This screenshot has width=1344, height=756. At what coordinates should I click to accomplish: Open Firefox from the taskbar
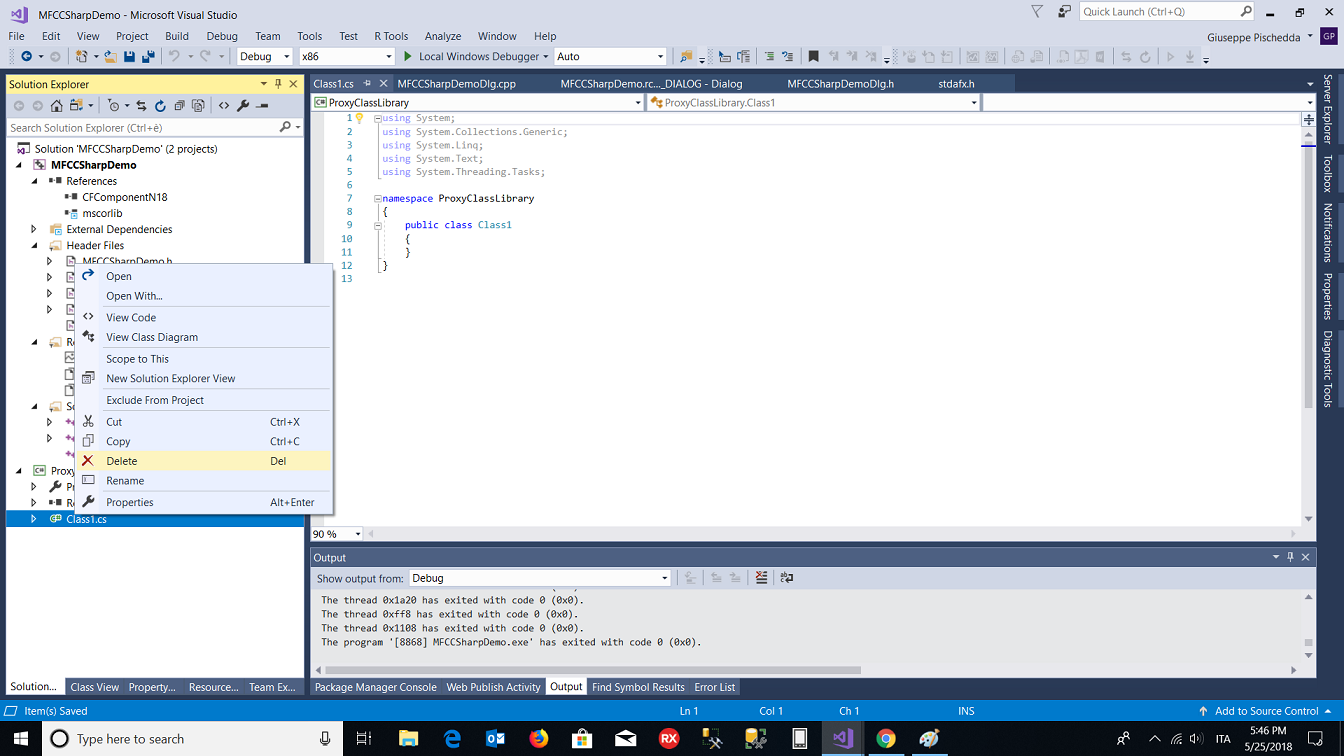539,739
